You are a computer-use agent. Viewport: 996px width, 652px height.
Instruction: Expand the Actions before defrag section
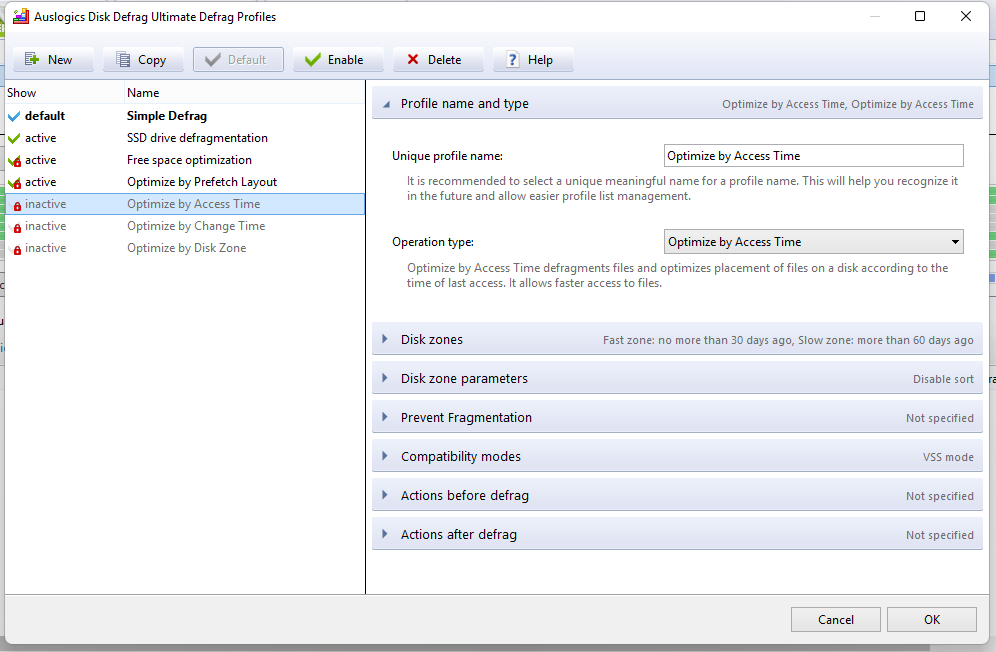pos(385,495)
